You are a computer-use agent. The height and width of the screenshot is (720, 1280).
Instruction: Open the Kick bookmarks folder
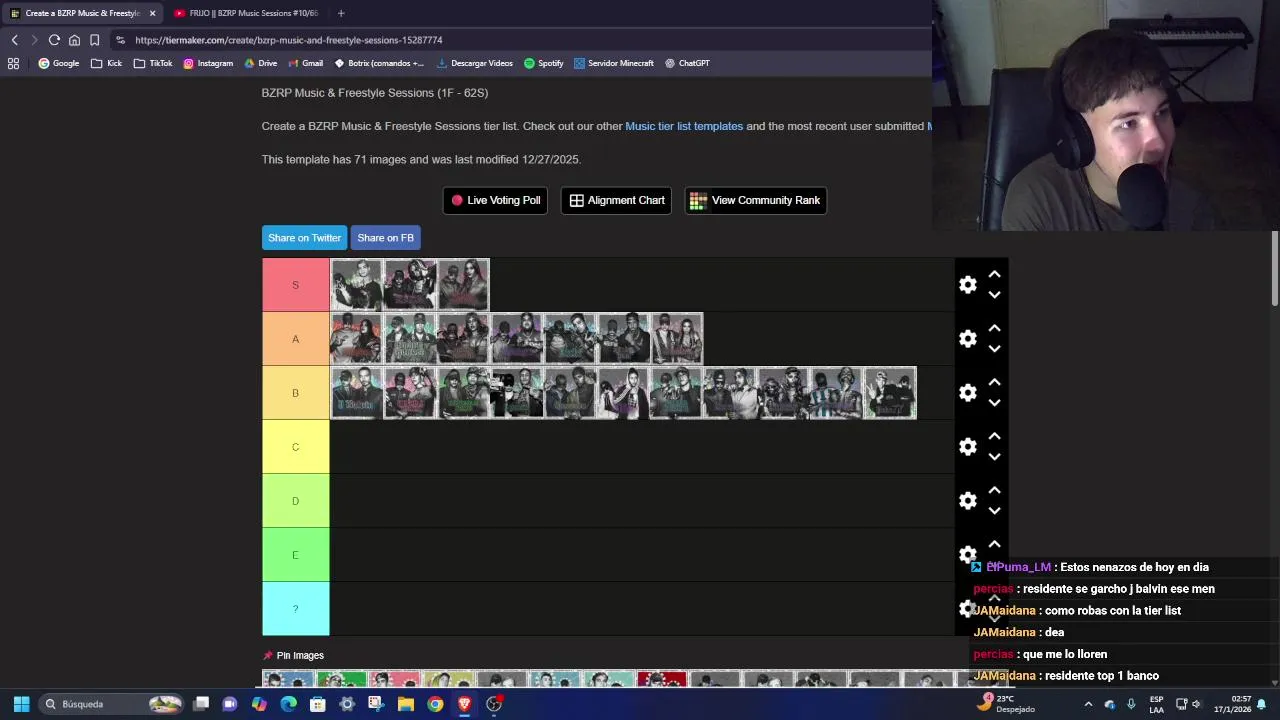[106, 63]
